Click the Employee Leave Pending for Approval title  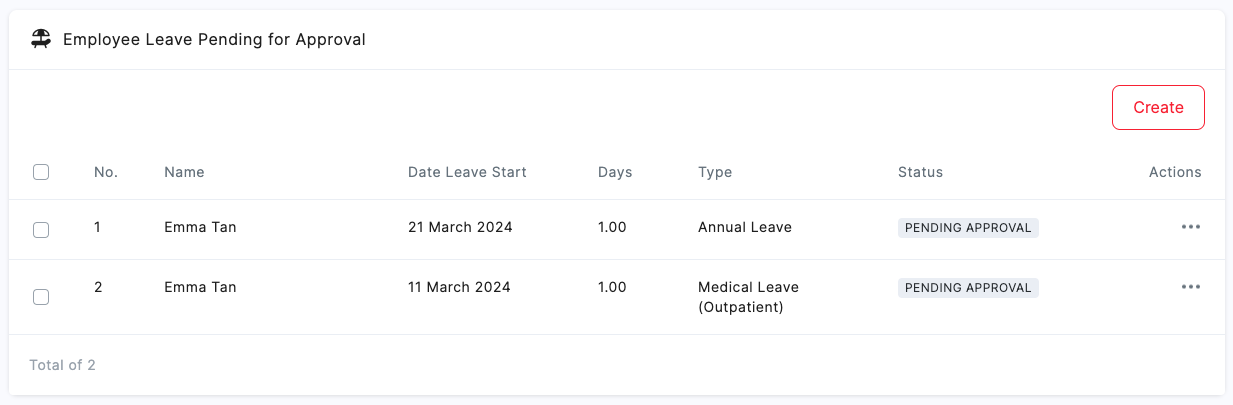pyautogui.click(x=214, y=40)
